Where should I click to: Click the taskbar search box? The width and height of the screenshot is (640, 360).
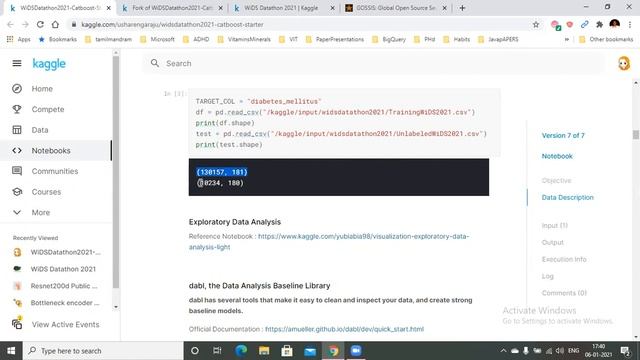click(103, 351)
